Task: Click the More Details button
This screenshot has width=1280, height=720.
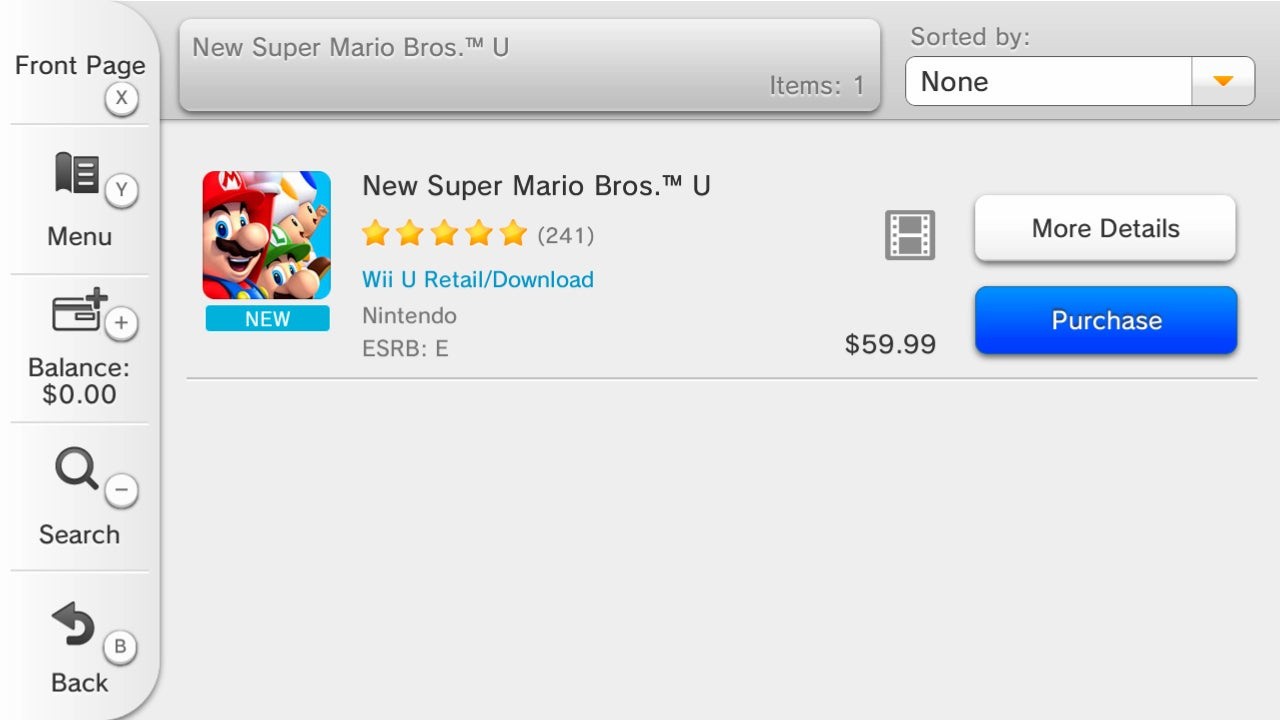Action: tap(1105, 229)
